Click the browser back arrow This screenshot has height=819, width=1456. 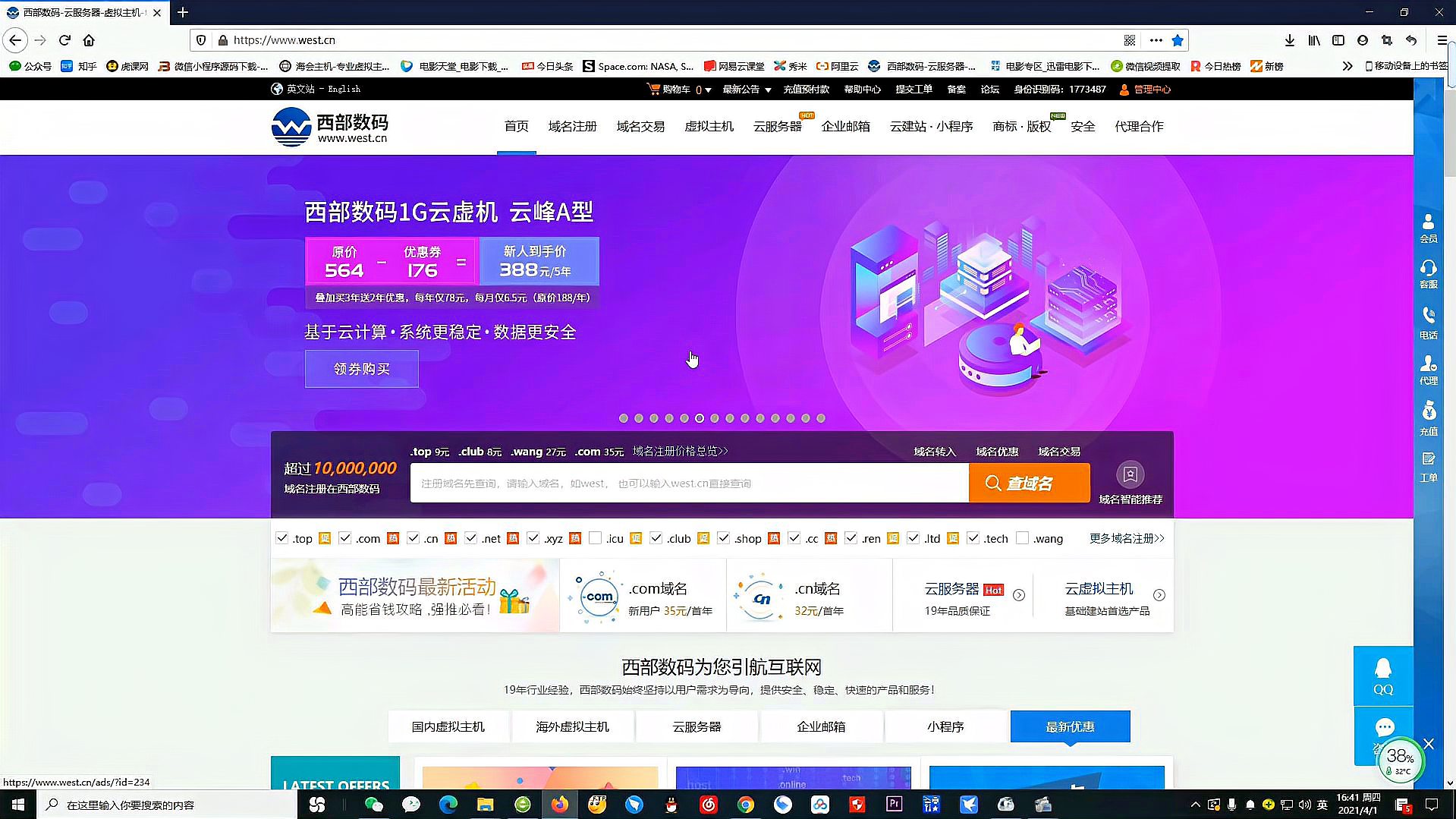[15, 40]
